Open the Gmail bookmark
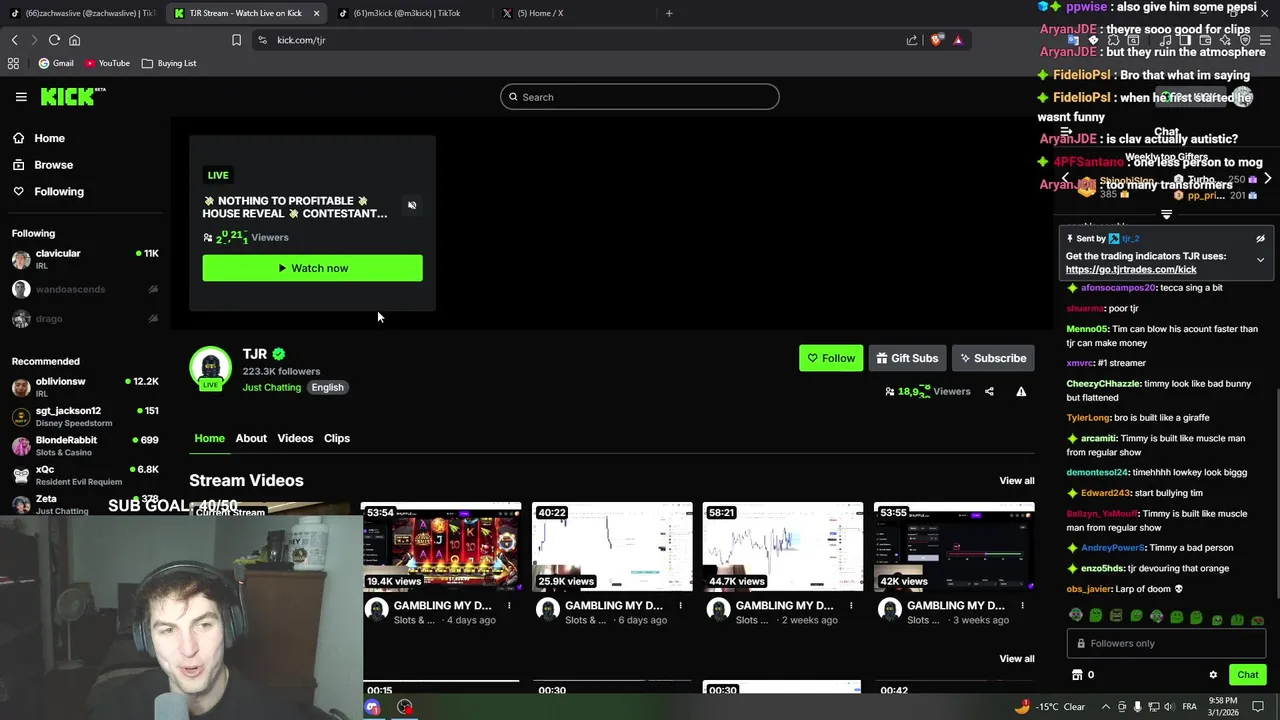The image size is (1280, 720). coord(56,63)
